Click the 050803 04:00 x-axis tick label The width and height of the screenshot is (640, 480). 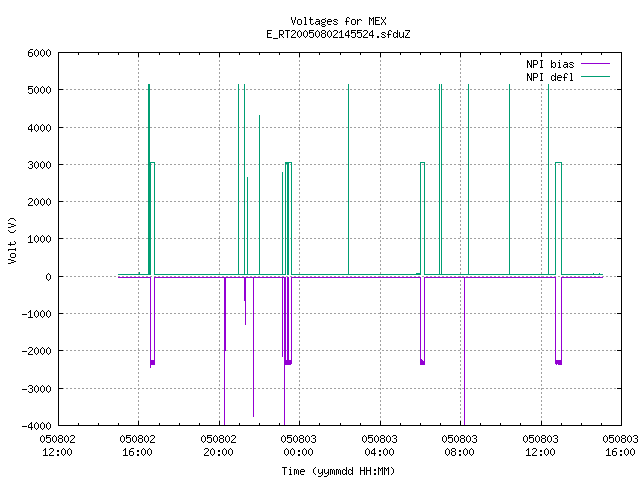point(379,445)
